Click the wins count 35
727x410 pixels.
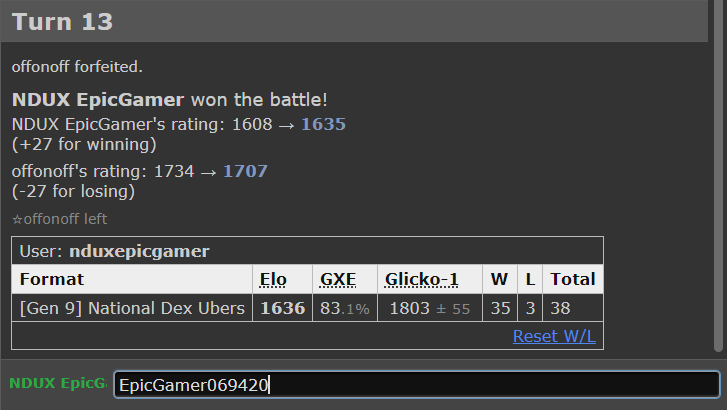coord(500,308)
